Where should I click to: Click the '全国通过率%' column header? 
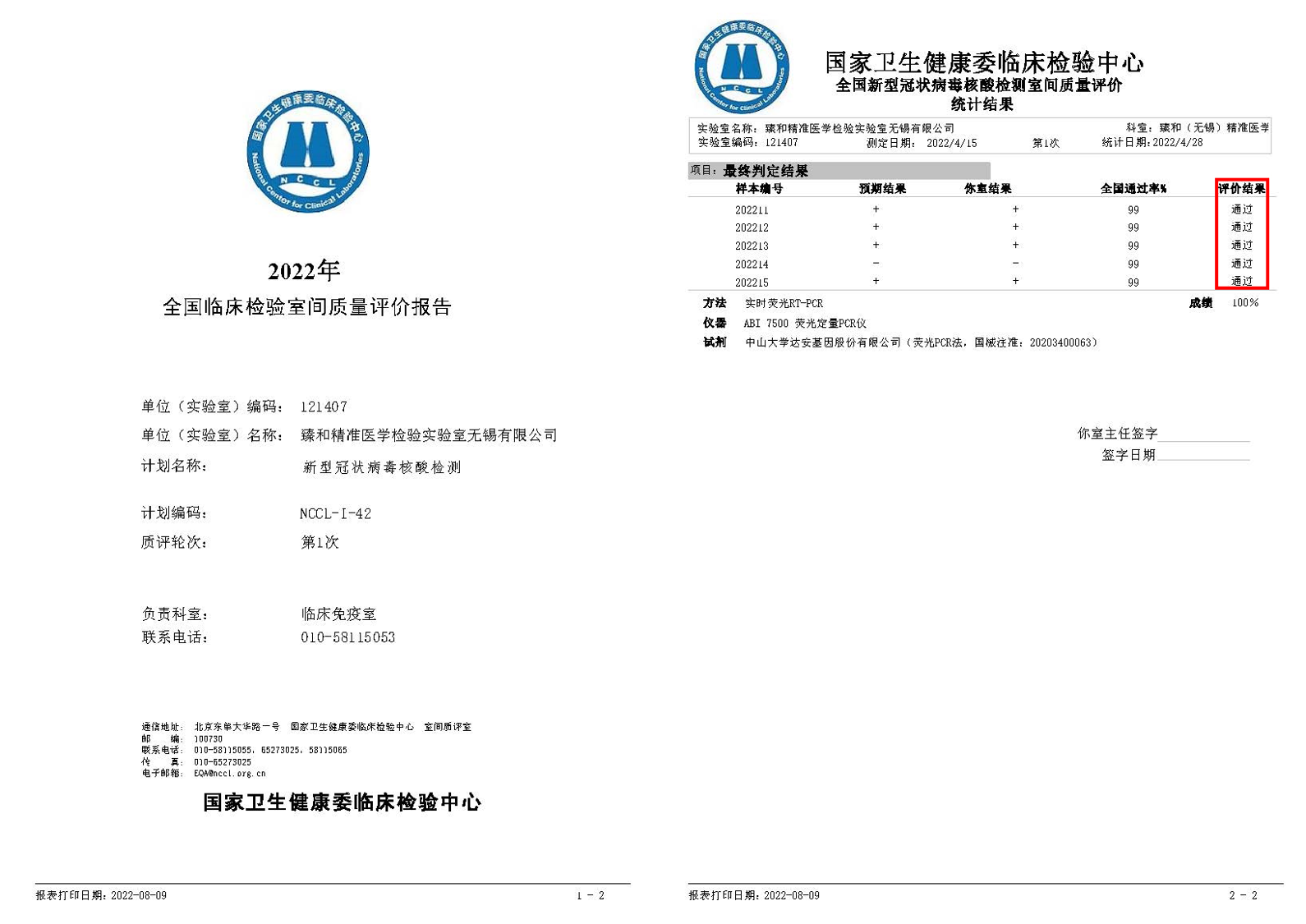tap(1134, 189)
